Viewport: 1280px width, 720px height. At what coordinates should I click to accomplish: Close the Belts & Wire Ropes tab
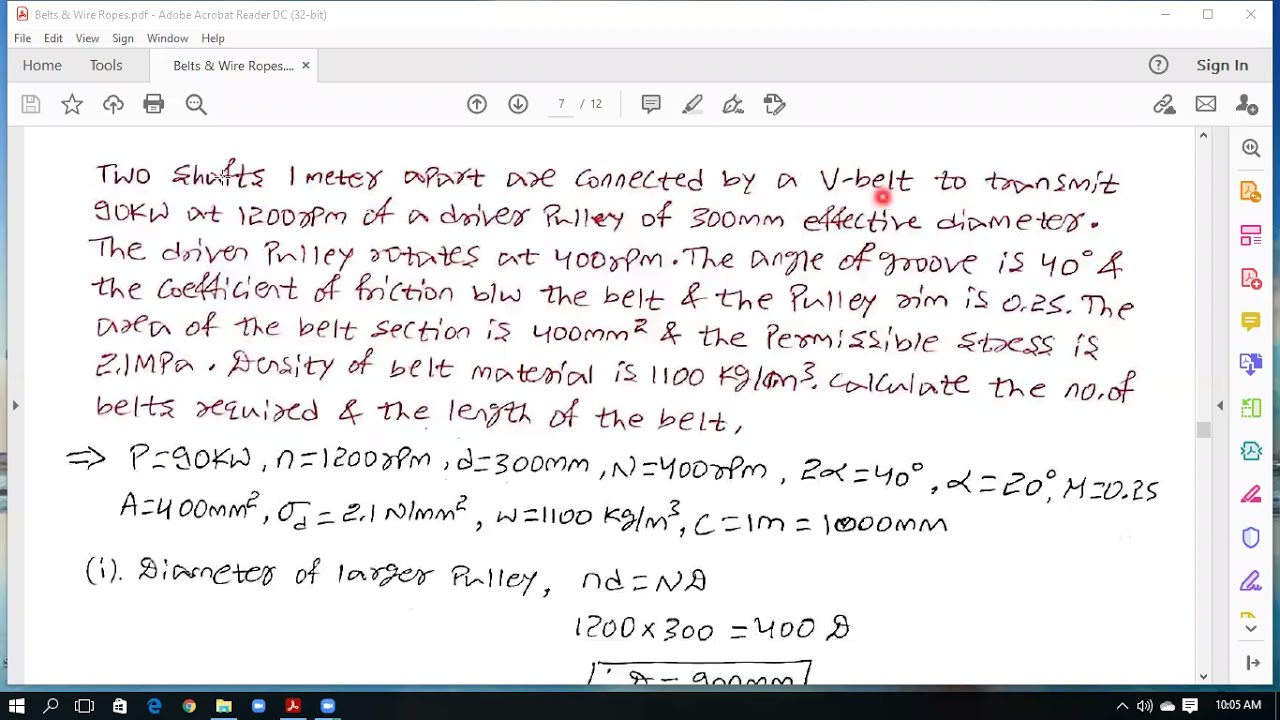point(306,65)
